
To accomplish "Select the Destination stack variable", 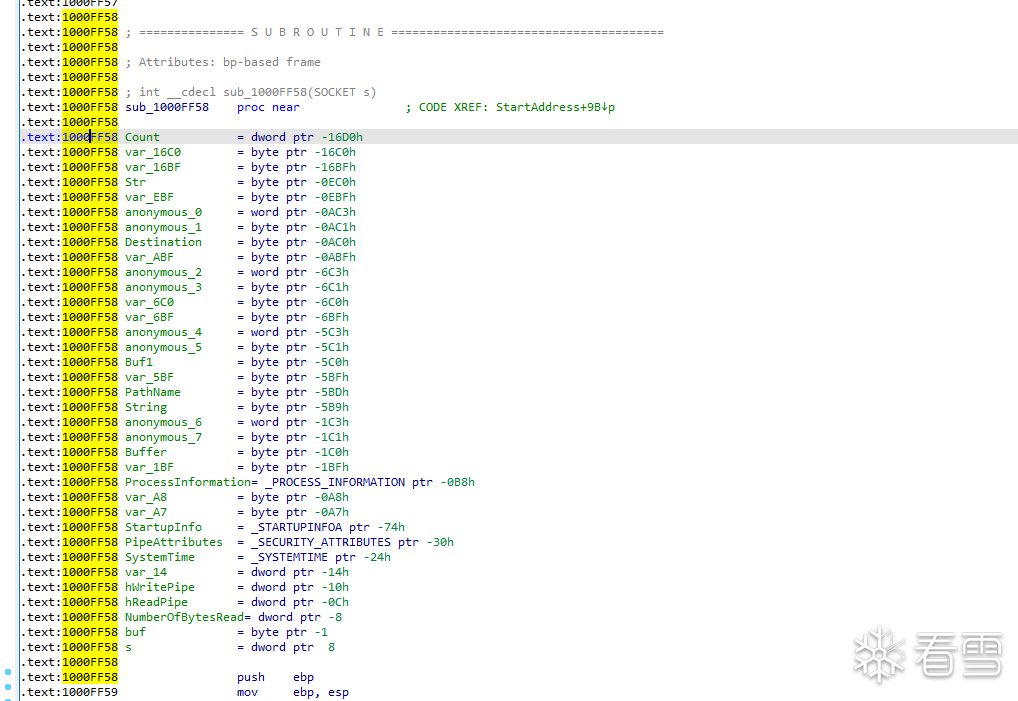I will (163, 242).
